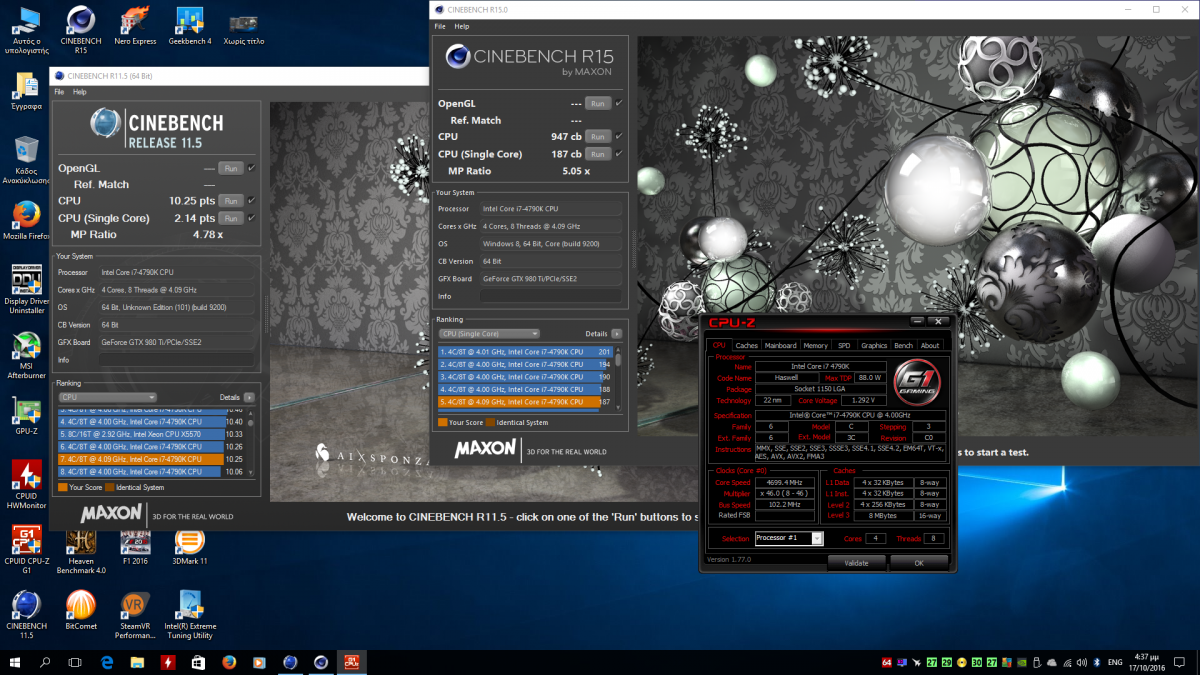Image resolution: width=1200 pixels, height=675 pixels.
Task: Toggle OpenGL checkbox in CINEBENCH R15
Action: tap(619, 103)
